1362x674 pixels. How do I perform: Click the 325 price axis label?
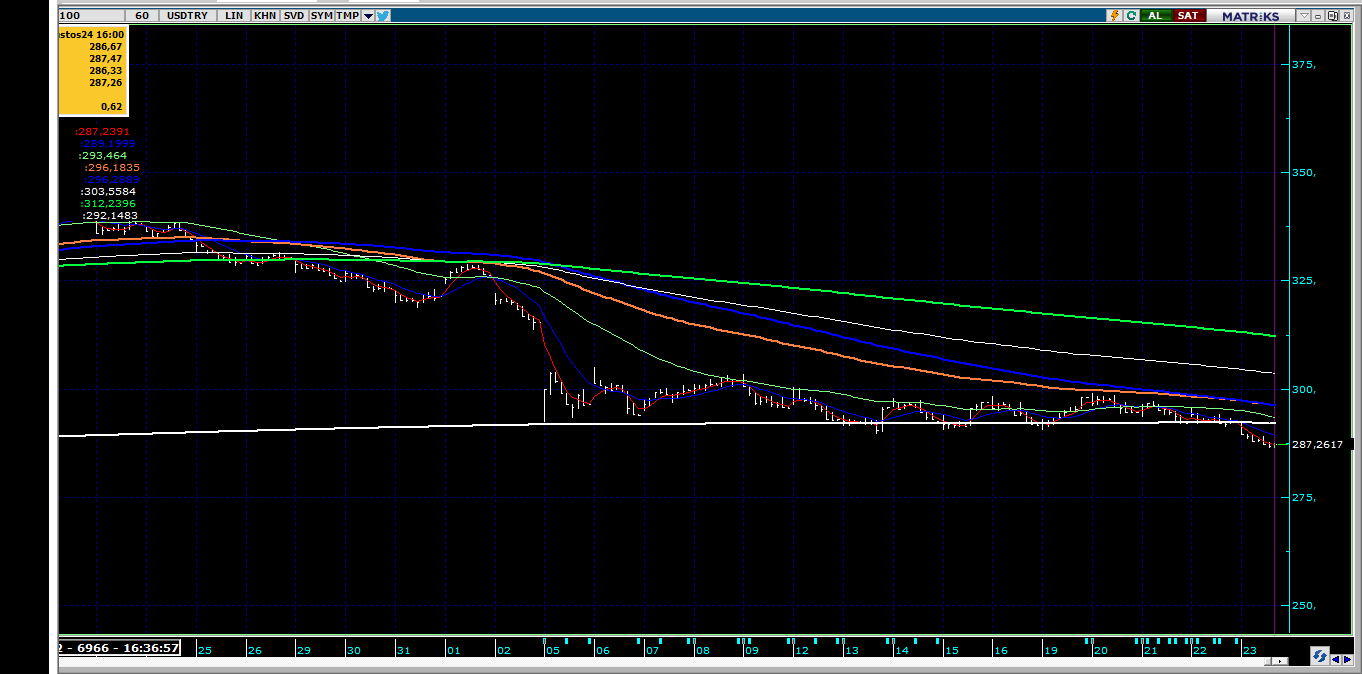click(1303, 280)
